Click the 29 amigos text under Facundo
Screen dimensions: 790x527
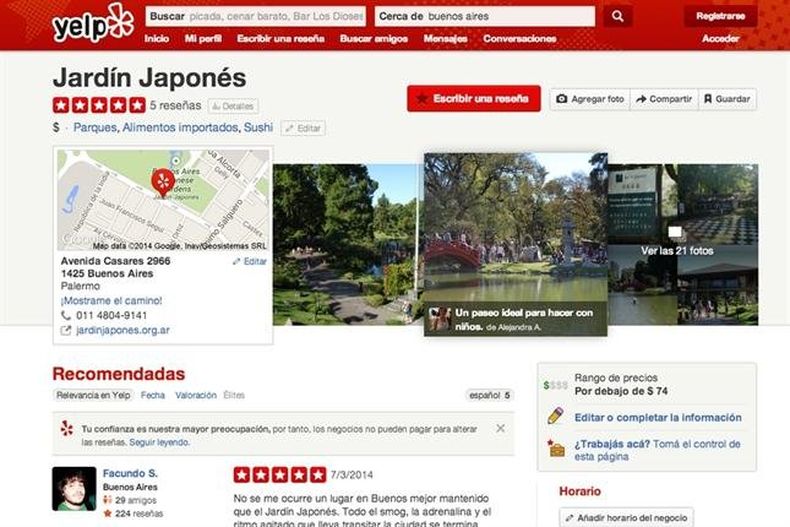click(136, 500)
